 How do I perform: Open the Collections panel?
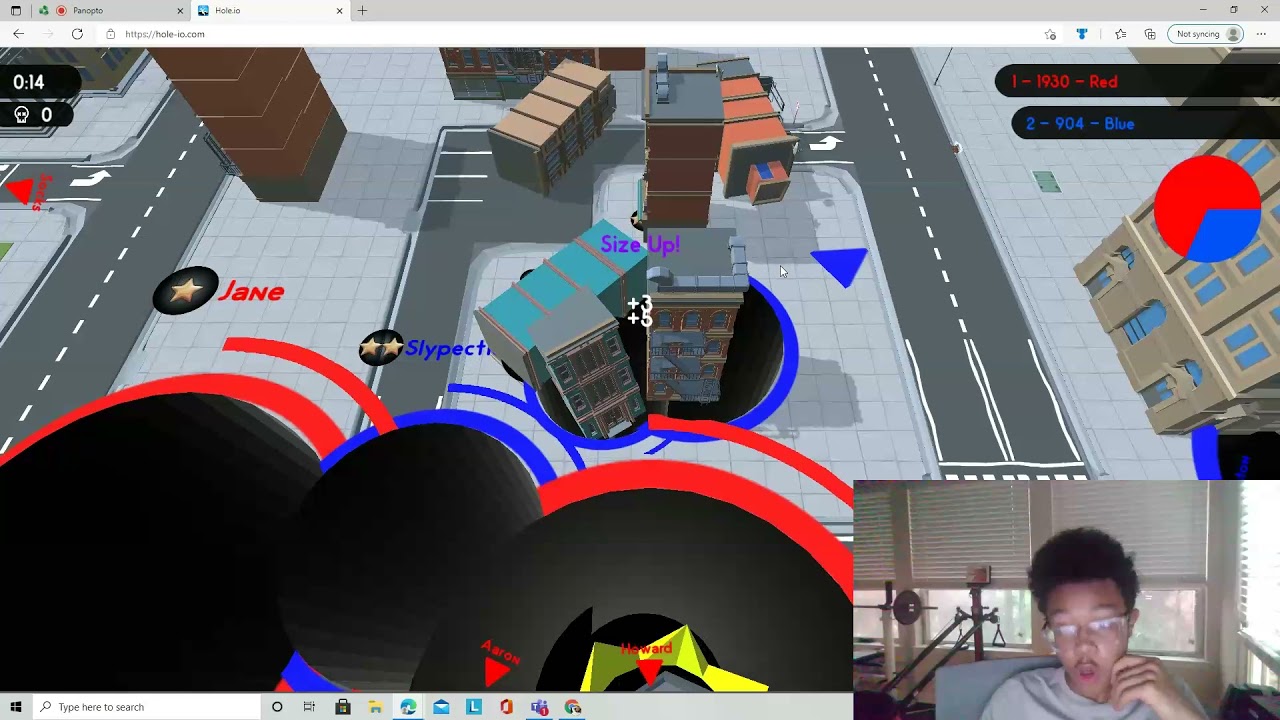[x=1150, y=34]
